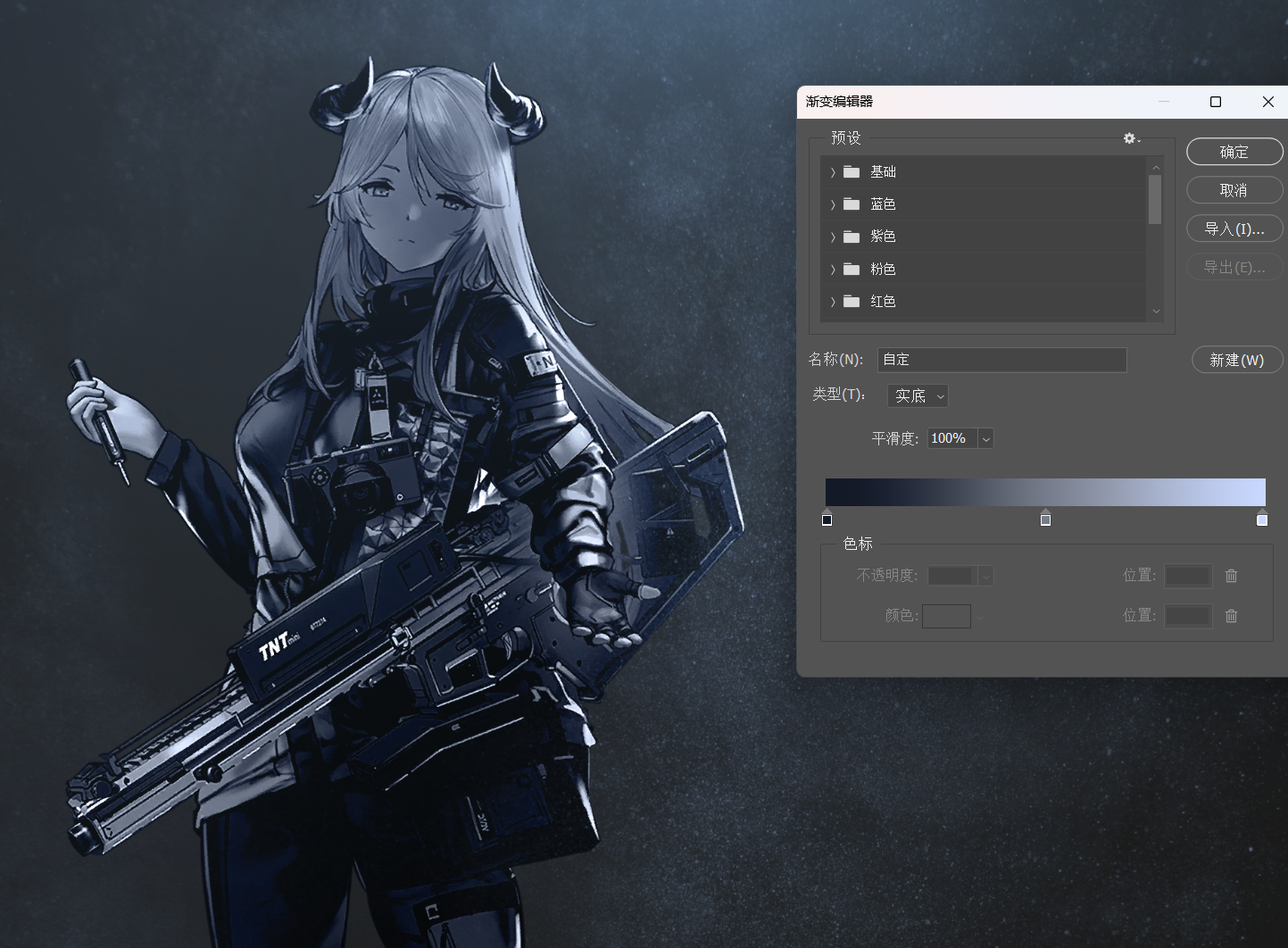The height and width of the screenshot is (948, 1288).
Task: Select the 基础 folder icon
Action: click(x=852, y=171)
